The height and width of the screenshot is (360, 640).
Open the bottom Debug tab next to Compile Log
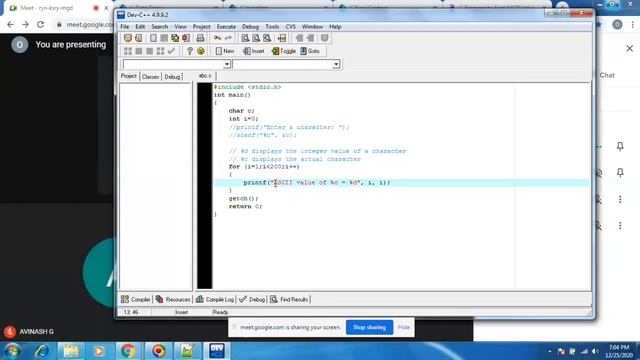252,300
